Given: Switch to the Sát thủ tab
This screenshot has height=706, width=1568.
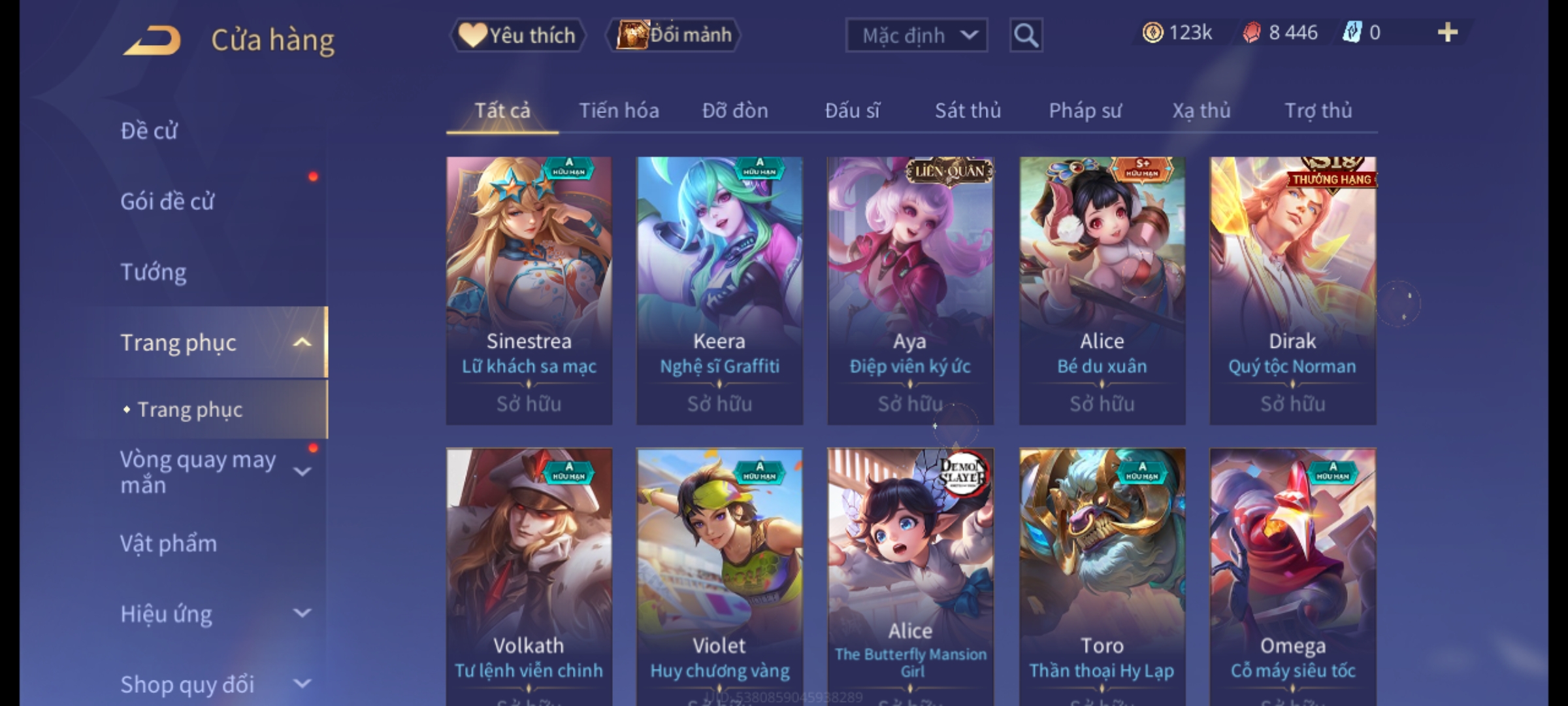Looking at the screenshot, I should pyautogui.click(x=968, y=110).
